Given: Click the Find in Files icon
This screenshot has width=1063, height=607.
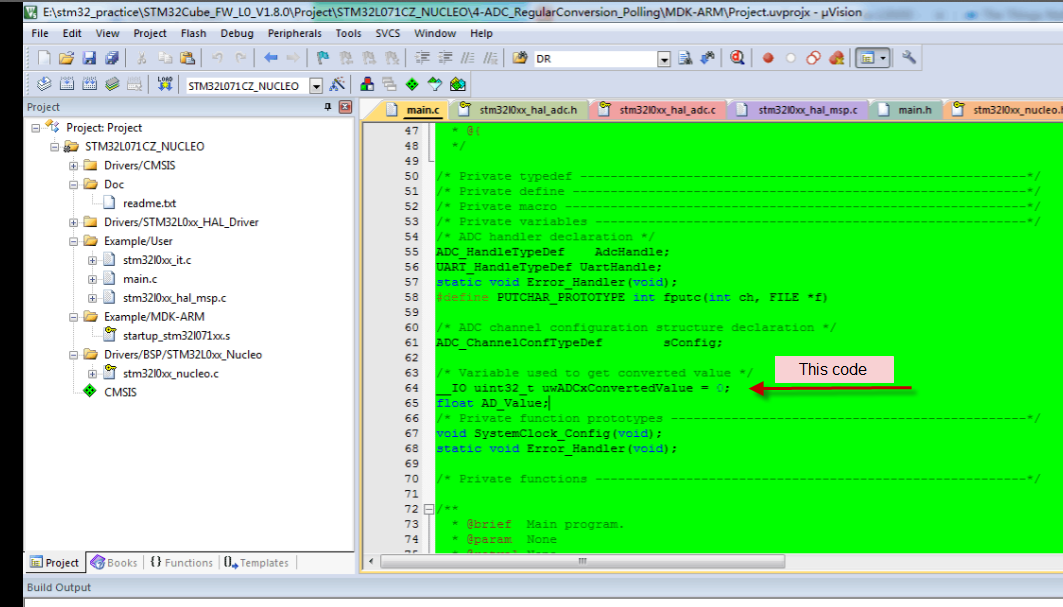Looking at the screenshot, I should click(x=520, y=58).
